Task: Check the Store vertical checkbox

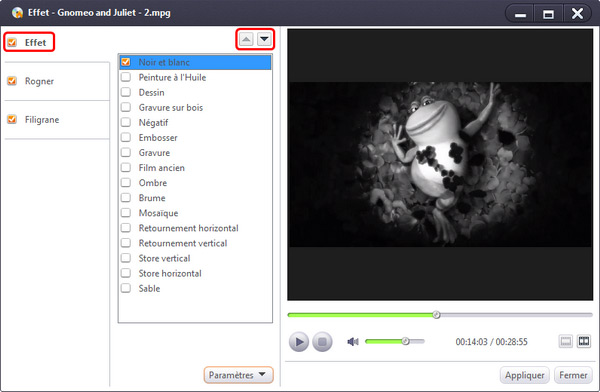Action: click(126, 258)
